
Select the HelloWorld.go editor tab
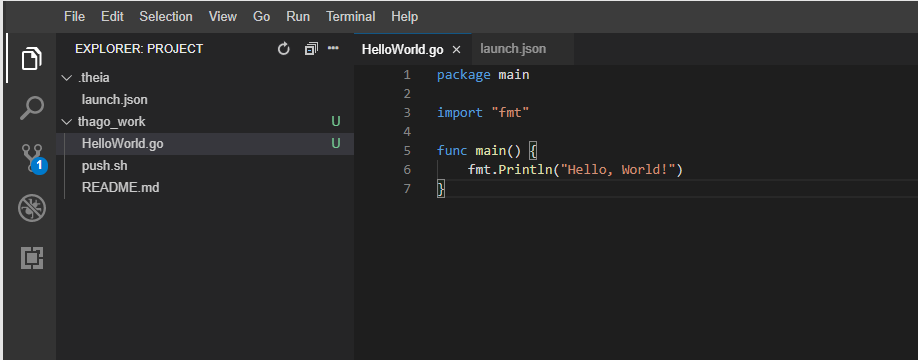(403, 49)
